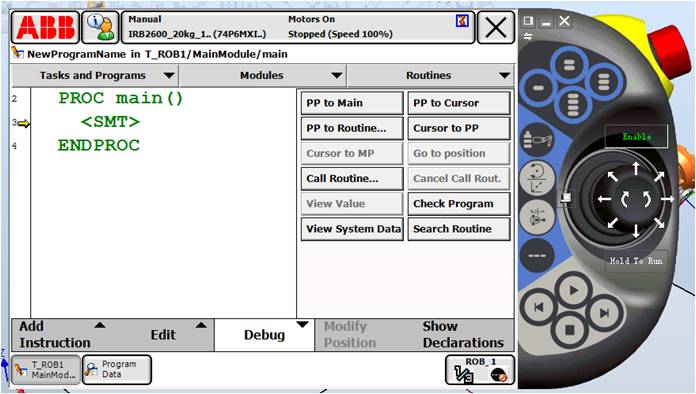Screen dimensions: 696x394
Task: Click the joystick down arrow
Action: [636, 231]
